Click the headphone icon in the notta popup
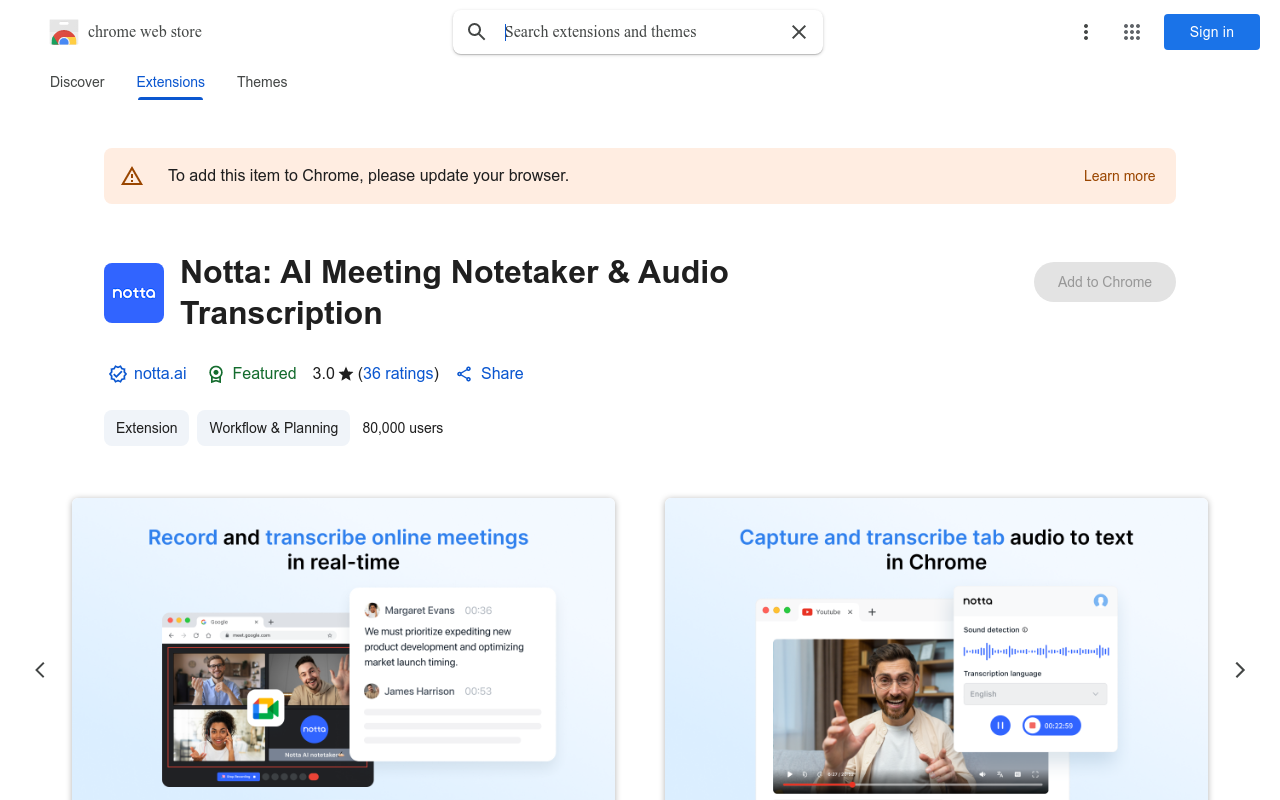Screen dimensions: 1280x800 point(1101,601)
